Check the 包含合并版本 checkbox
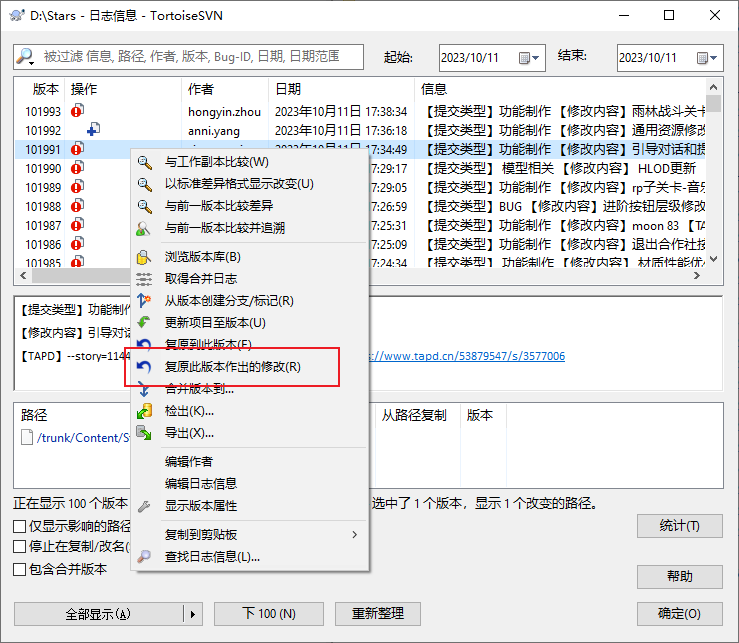Viewport: 739px width, 643px height. 20,569
